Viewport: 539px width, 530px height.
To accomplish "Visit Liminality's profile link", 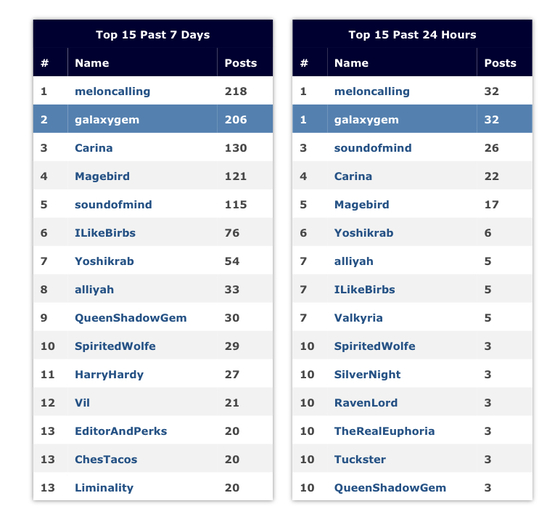I will (x=104, y=488).
